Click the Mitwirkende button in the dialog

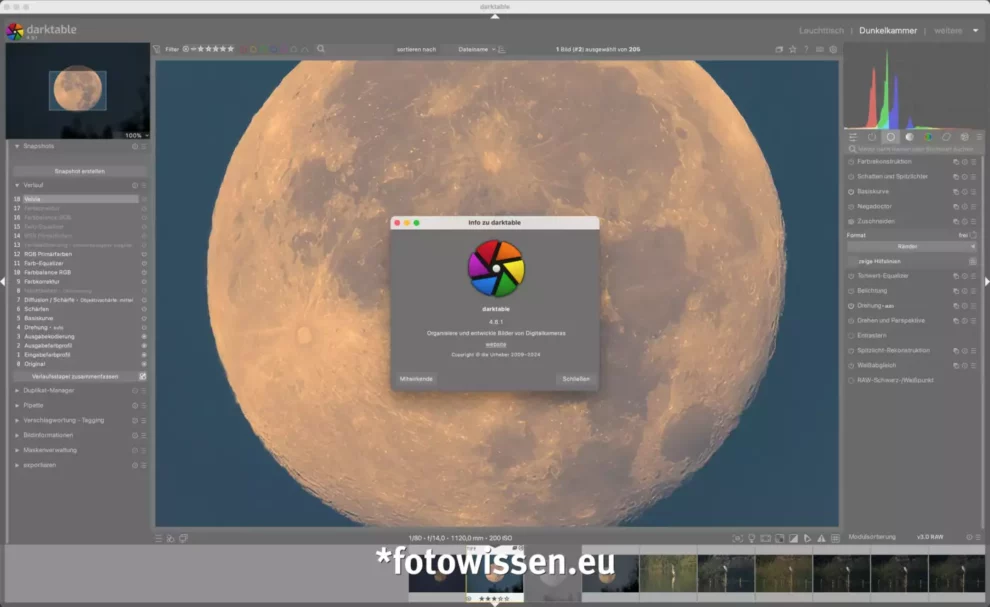click(x=416, y=379)
